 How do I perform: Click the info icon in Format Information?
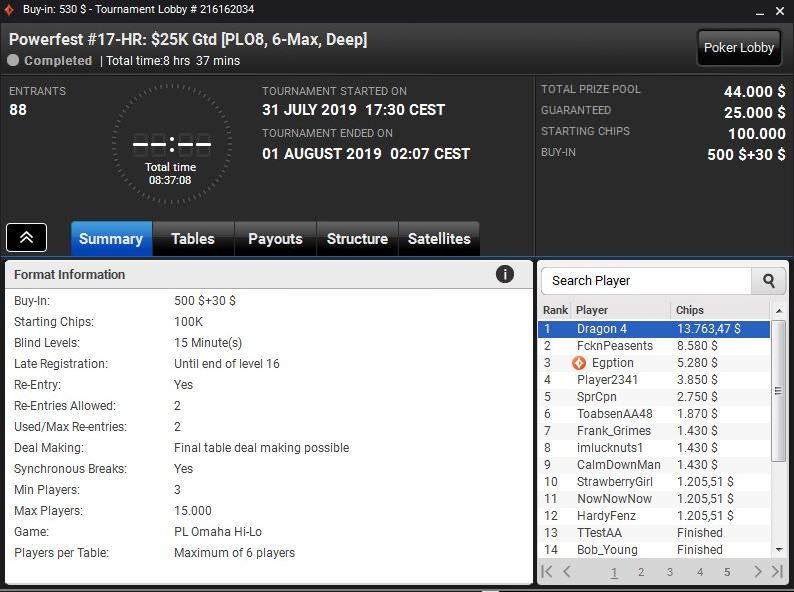tap(504, 274)
